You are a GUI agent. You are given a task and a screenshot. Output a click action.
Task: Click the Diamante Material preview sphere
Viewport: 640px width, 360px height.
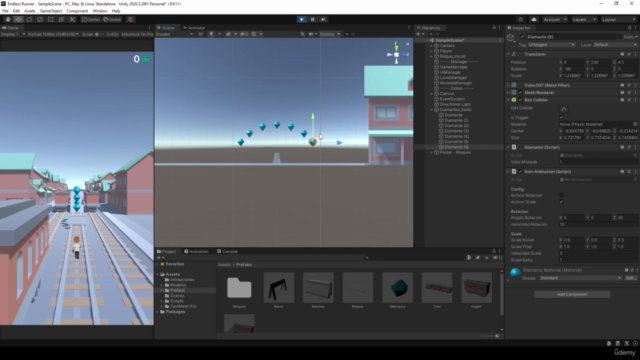tap(515, 273)
